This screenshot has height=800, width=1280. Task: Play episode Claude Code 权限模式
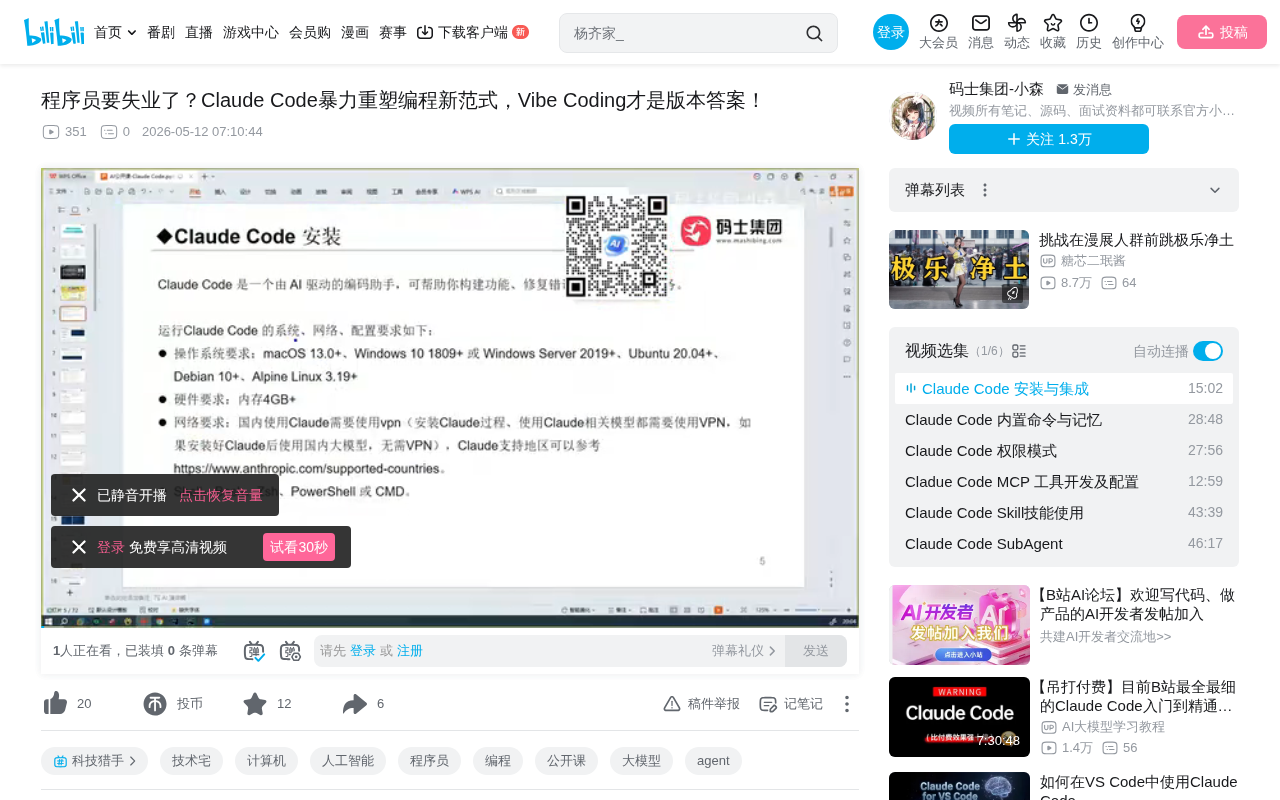pos(1064,451)
